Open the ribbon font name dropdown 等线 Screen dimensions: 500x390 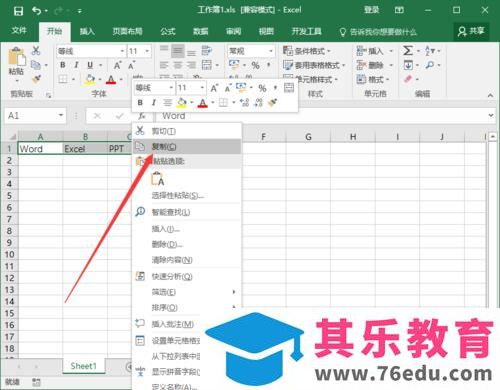[x=122, y=51]
